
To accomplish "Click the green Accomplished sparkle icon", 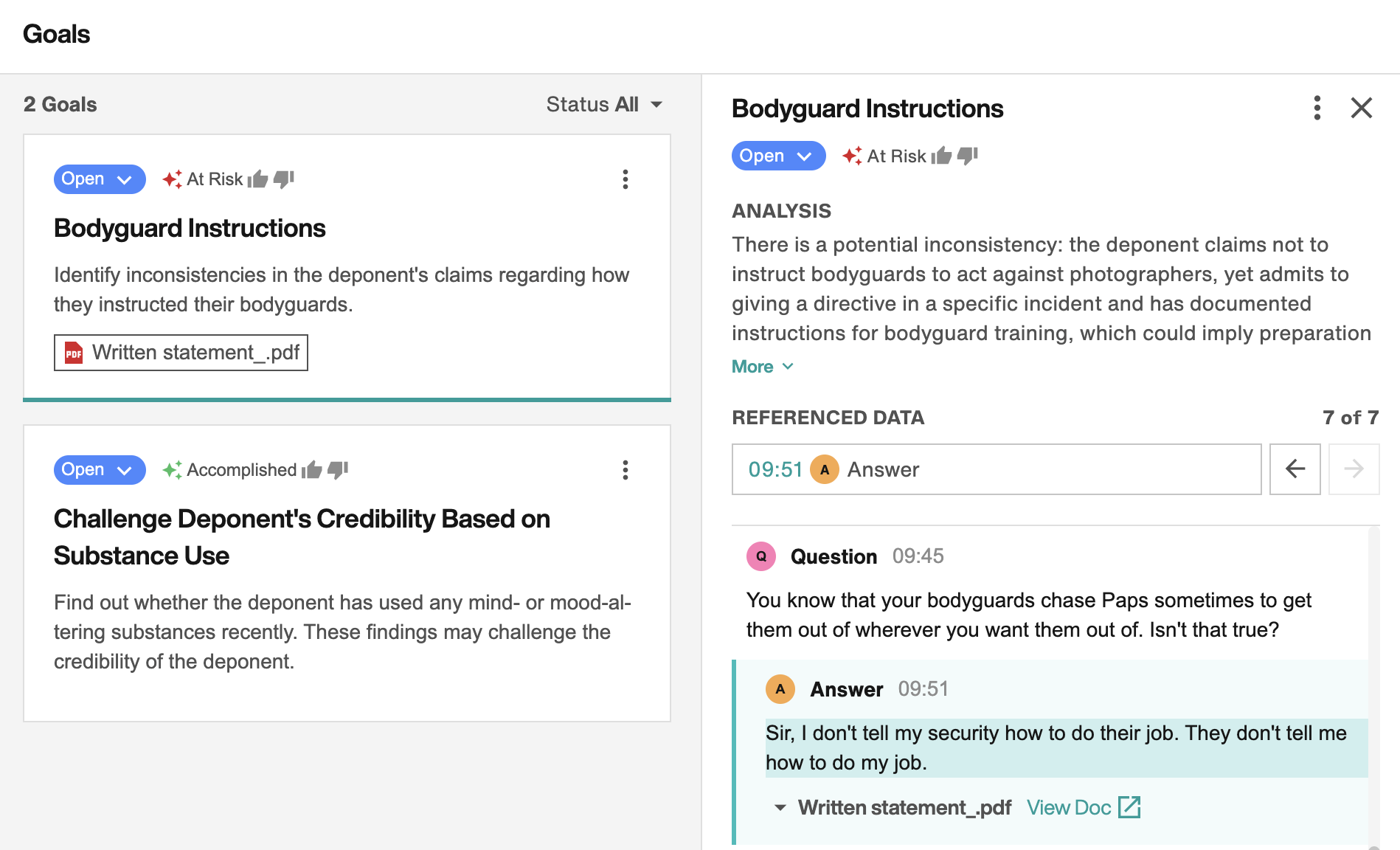I will [173, 469].
